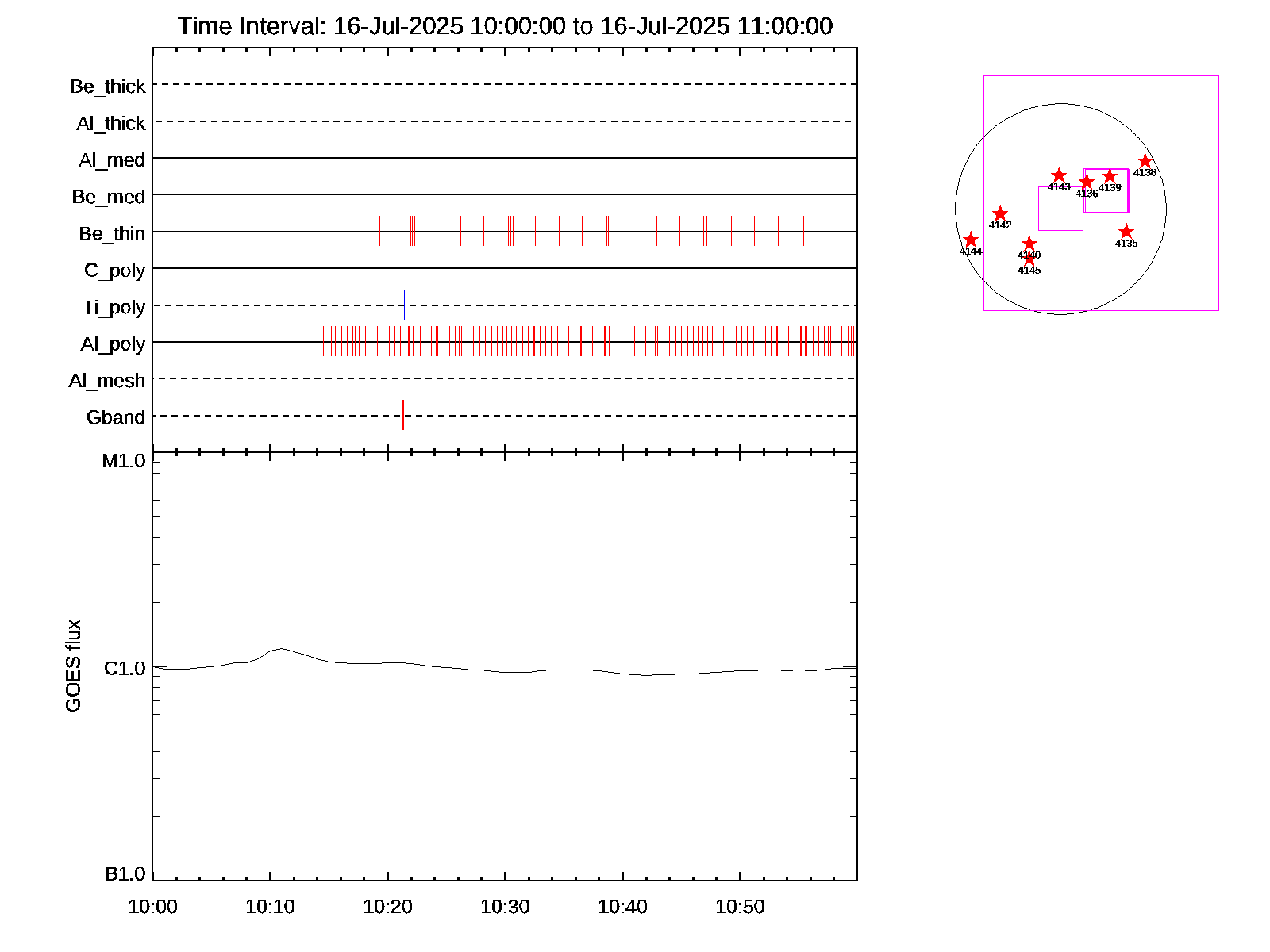Click the GOES flux peak near 10:10

[279, 648]
